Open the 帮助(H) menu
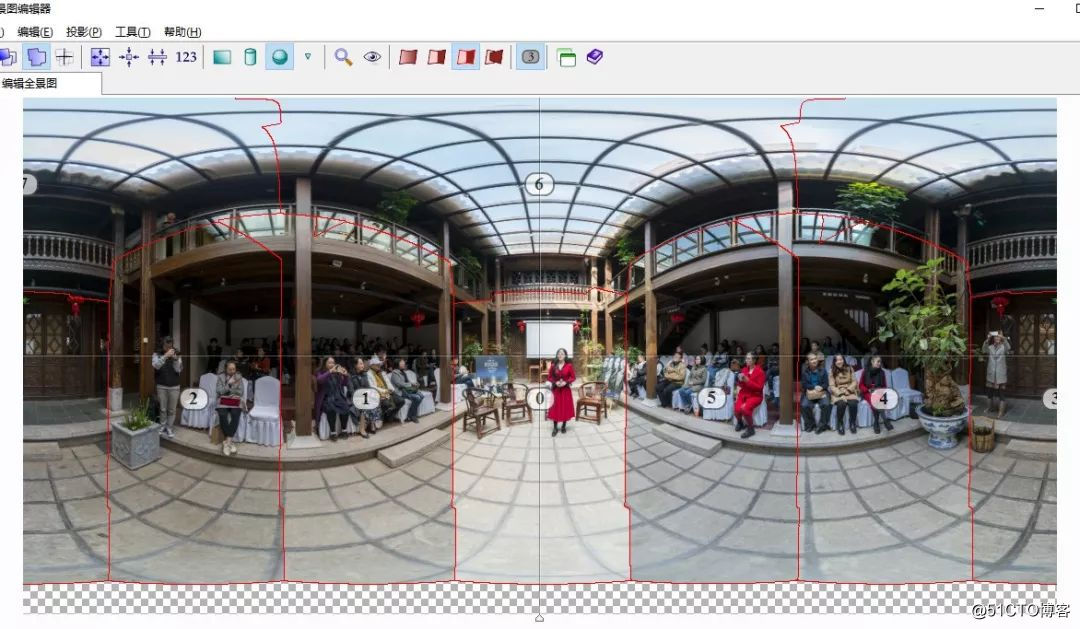This screenshot has width=1080, height=629. [x=183, y=32]
